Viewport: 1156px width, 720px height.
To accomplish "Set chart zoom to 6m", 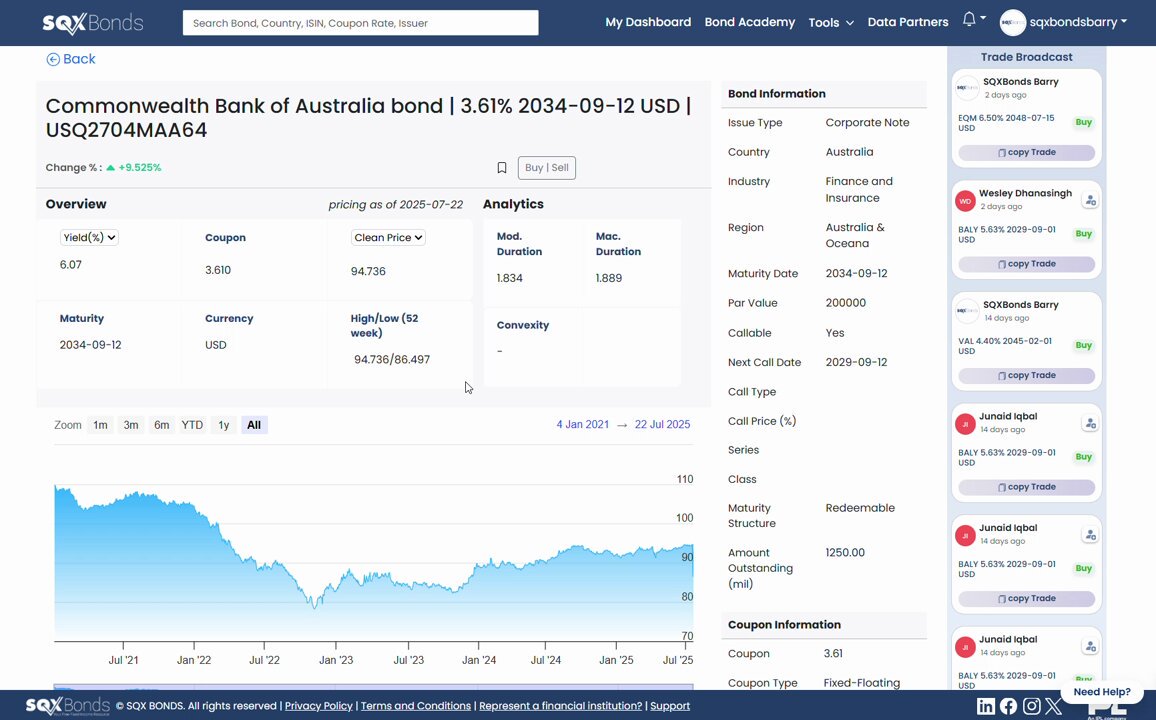I will click(x=161, y=425).
